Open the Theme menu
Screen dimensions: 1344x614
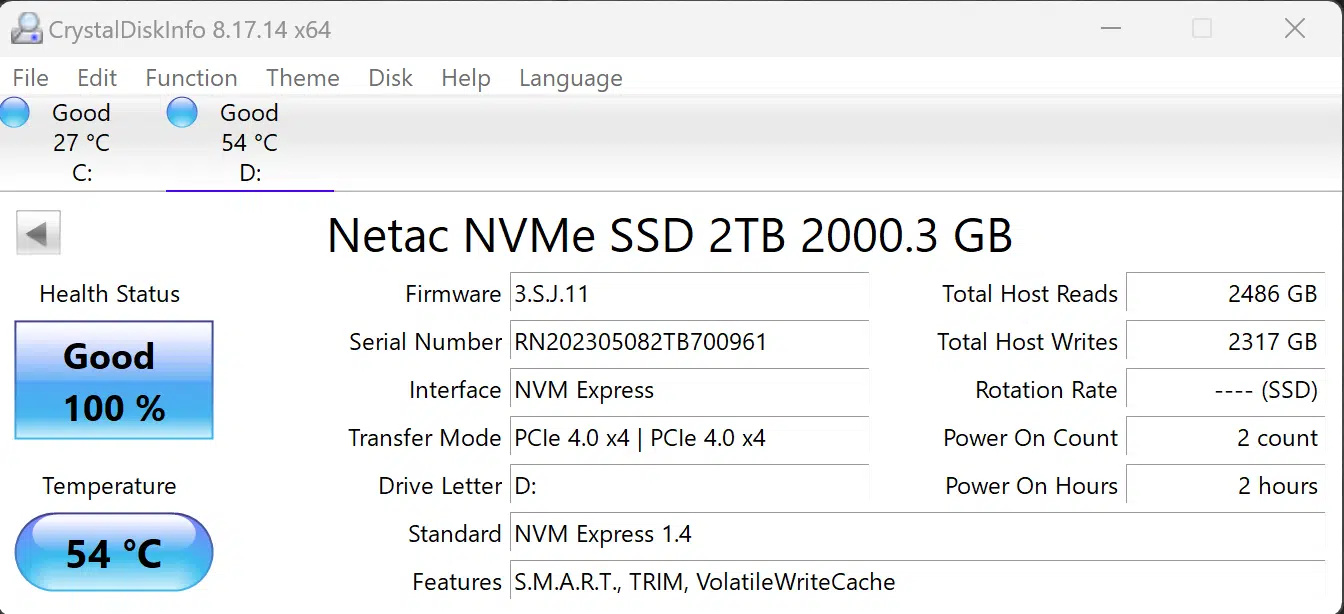[x=303, y=78]
